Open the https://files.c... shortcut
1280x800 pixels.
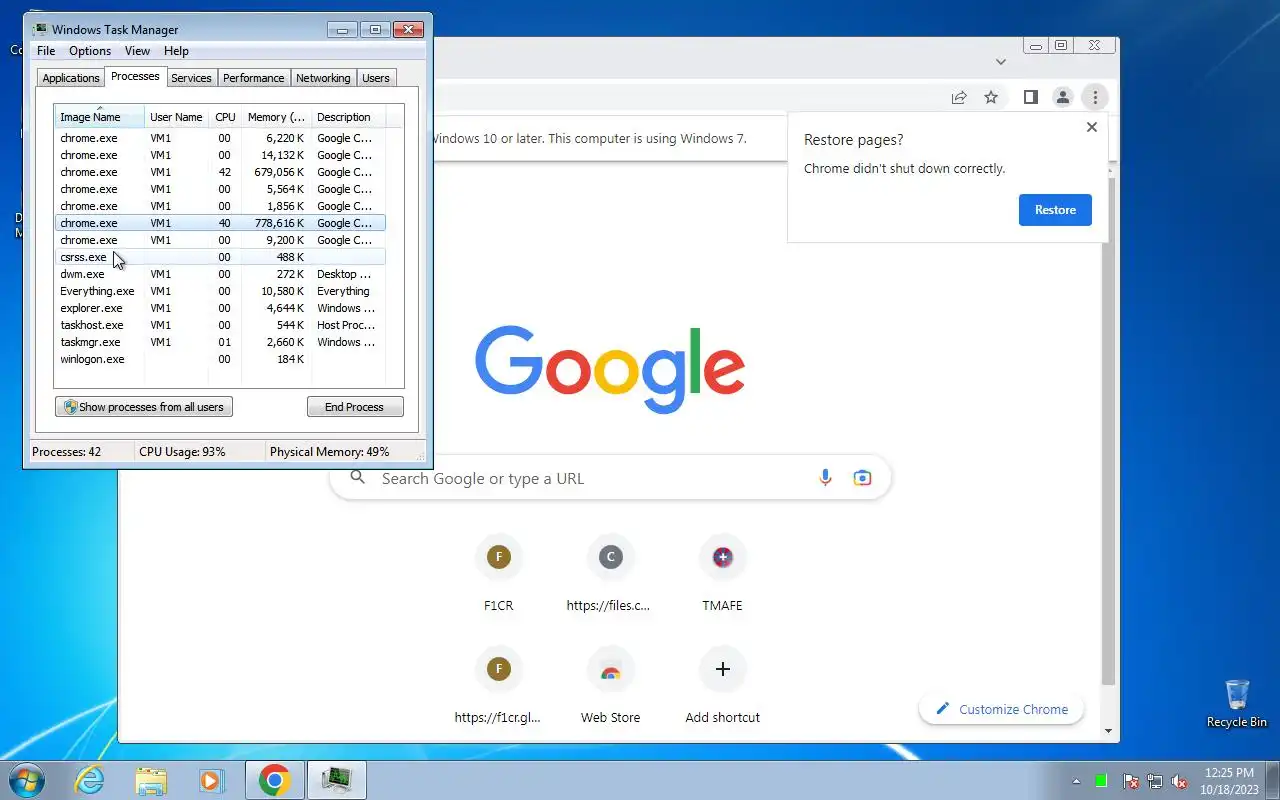coord(610,572)
